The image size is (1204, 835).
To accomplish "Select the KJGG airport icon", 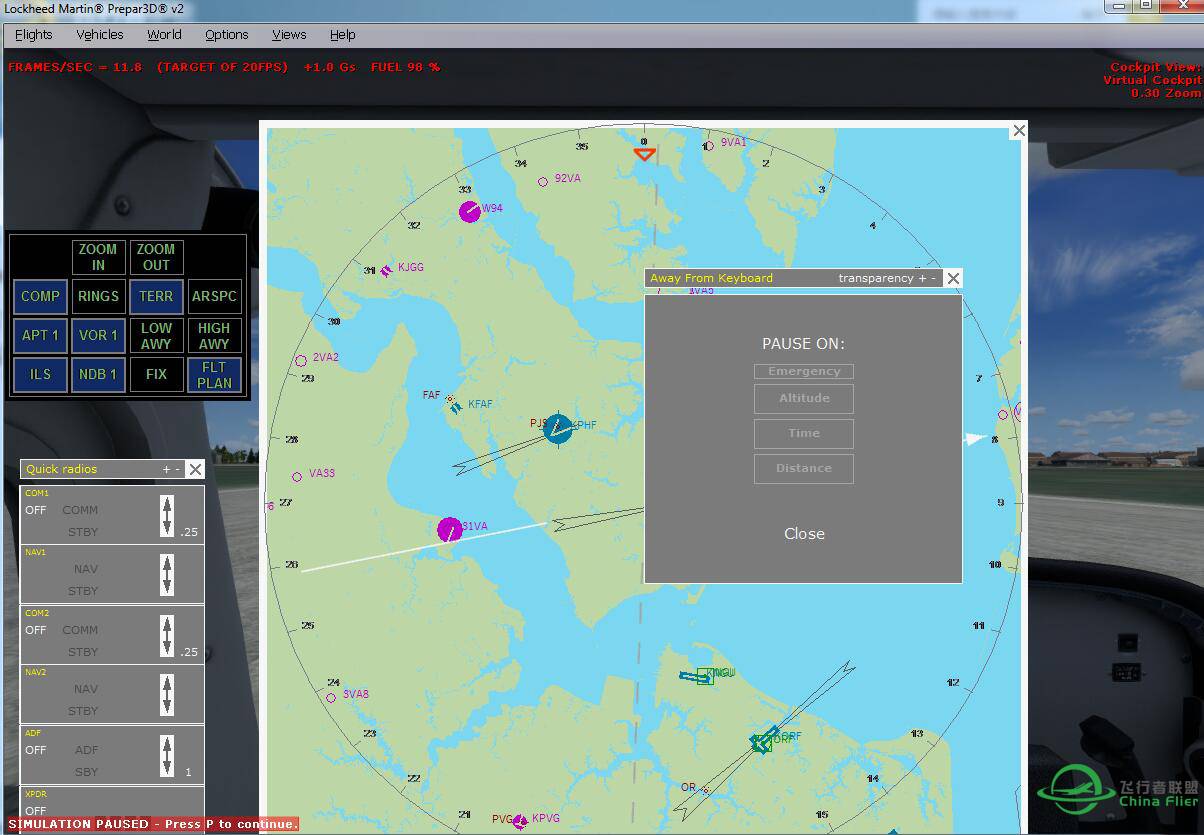I will click(386, 270).
